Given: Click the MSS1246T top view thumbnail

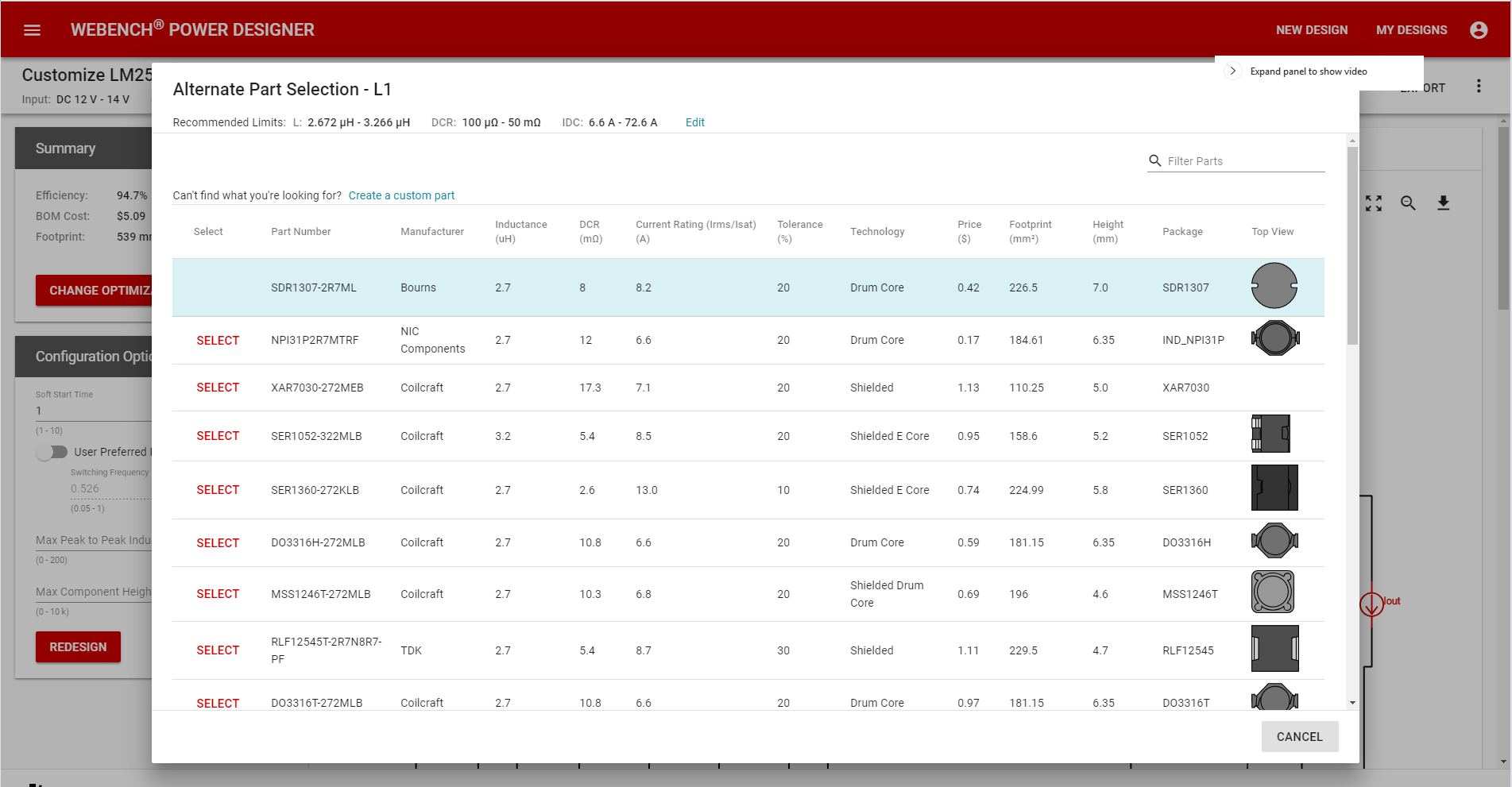Looking at the screenshot, I should tap(1273, 592).
